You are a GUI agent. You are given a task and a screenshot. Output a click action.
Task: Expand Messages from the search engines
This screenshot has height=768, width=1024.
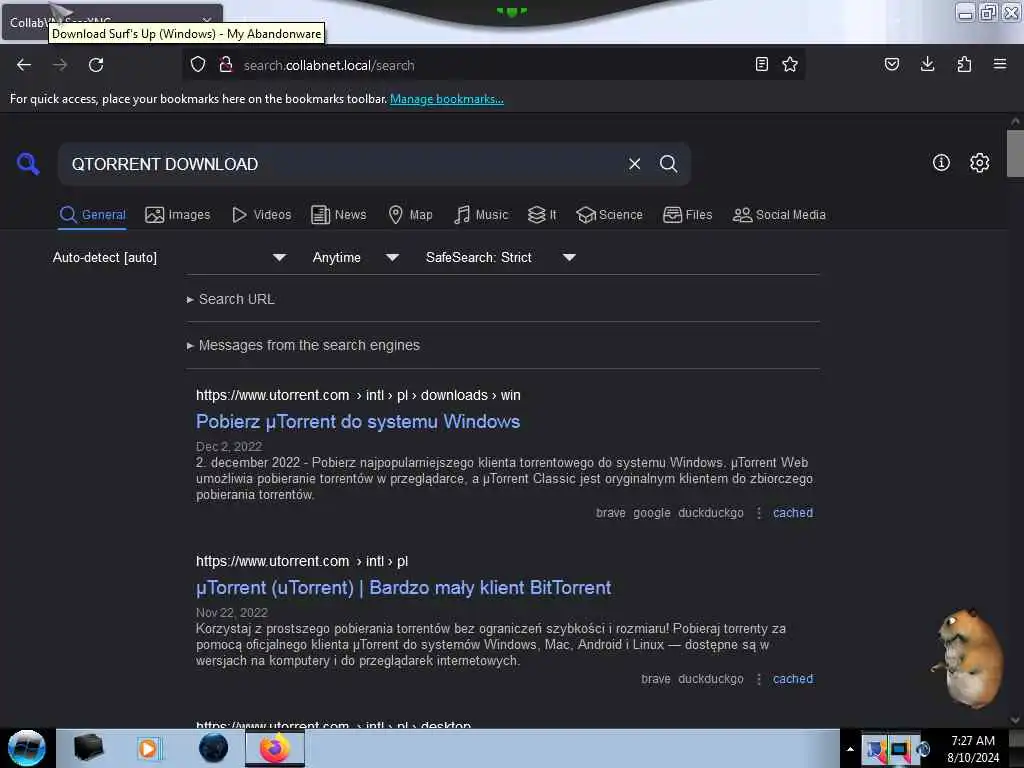303,345
